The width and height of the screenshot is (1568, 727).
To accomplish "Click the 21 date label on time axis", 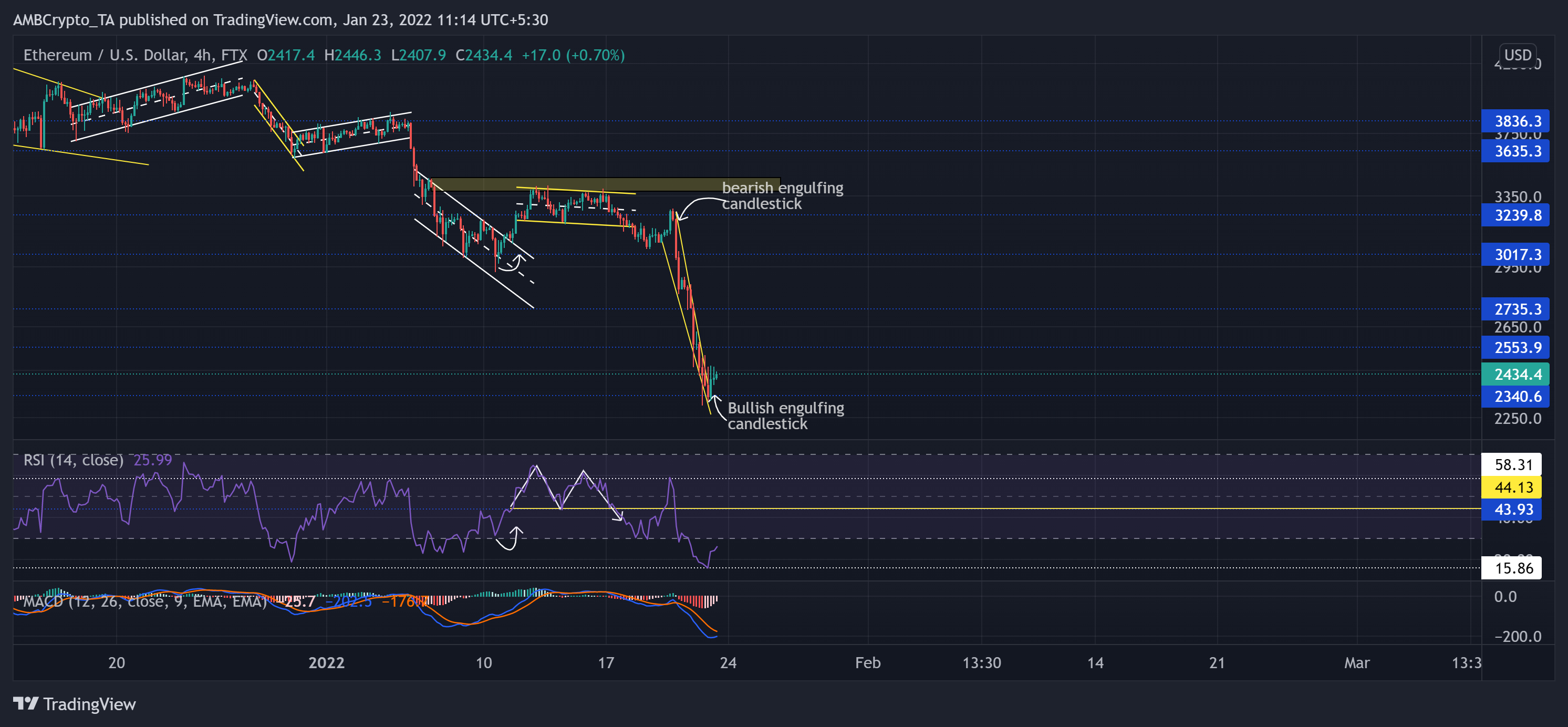I will 1217,662.
